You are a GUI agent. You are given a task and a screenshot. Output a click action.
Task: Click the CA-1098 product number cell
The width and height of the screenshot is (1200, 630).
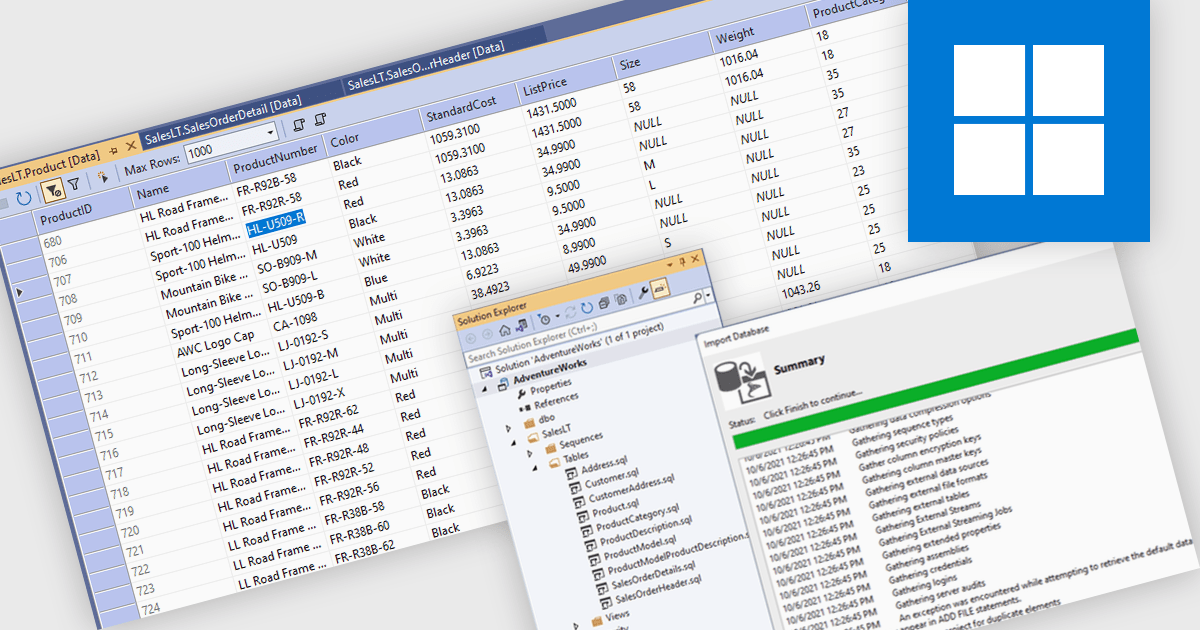pos(294,320)
